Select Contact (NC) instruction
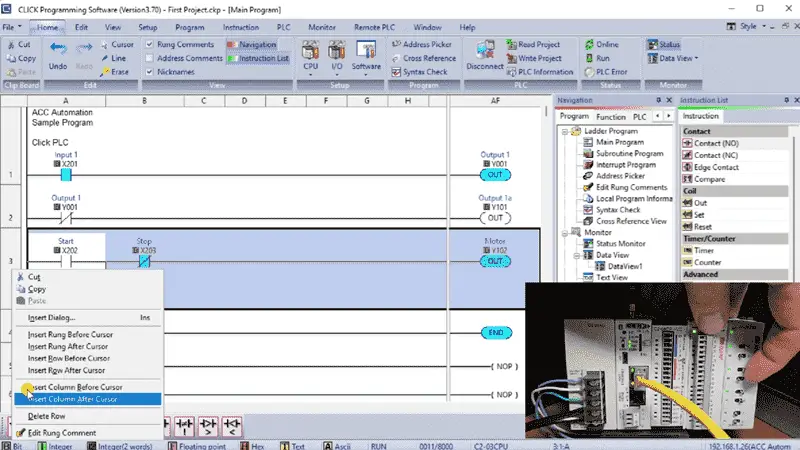800x450 pixels. [710, 155]
